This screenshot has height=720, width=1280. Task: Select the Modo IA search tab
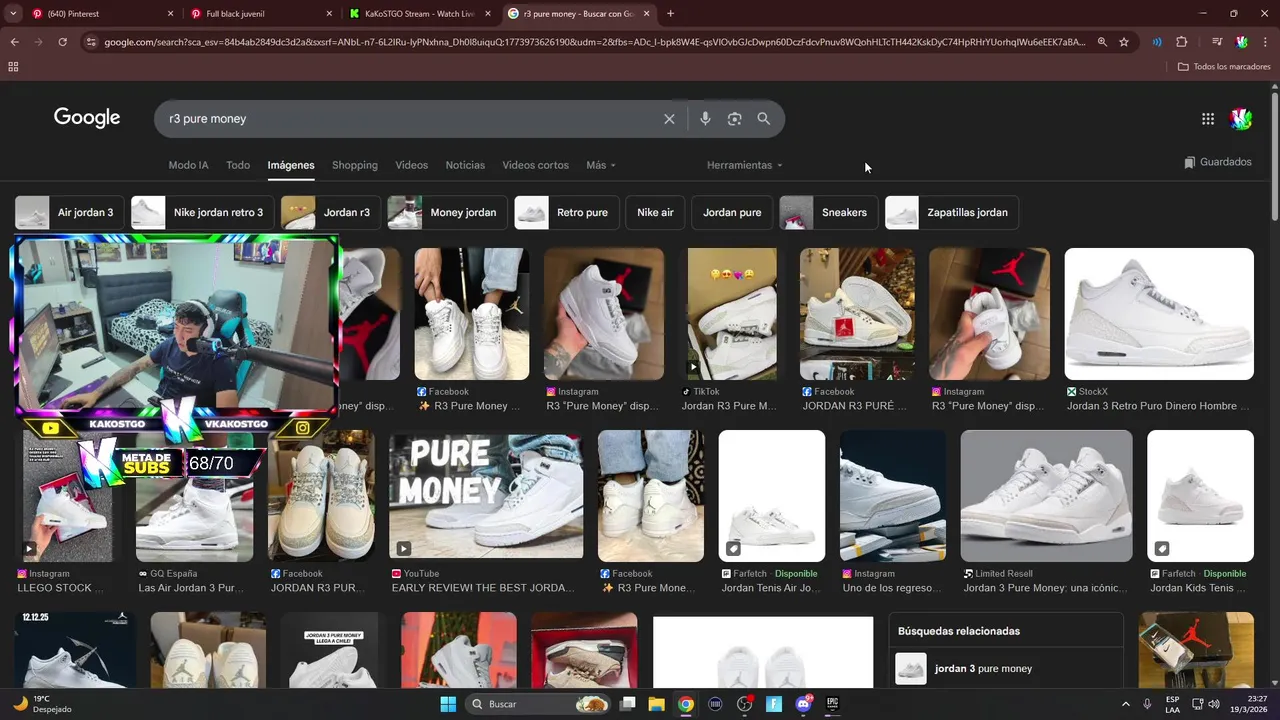pos(188,165)
